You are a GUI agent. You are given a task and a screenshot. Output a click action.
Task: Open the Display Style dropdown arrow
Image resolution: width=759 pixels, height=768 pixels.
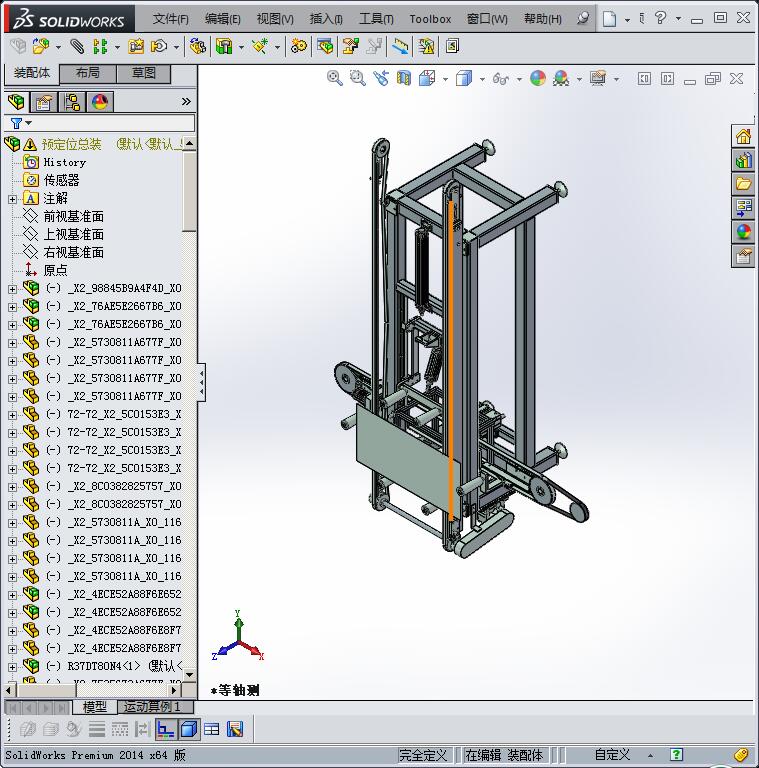click(482, 79)
